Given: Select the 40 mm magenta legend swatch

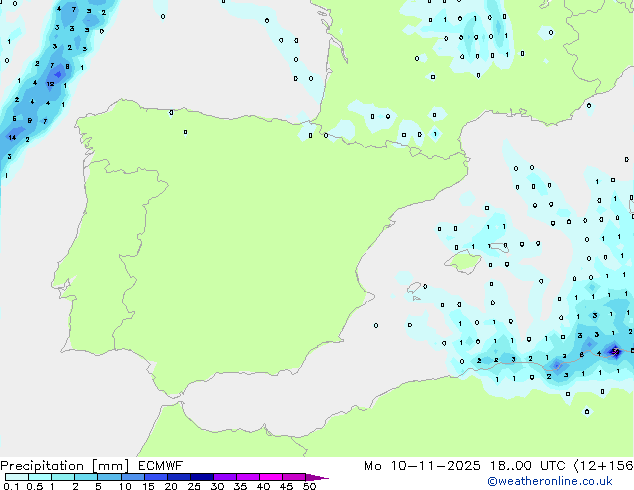Looking at the screenshot, I should tap(271, 477).
